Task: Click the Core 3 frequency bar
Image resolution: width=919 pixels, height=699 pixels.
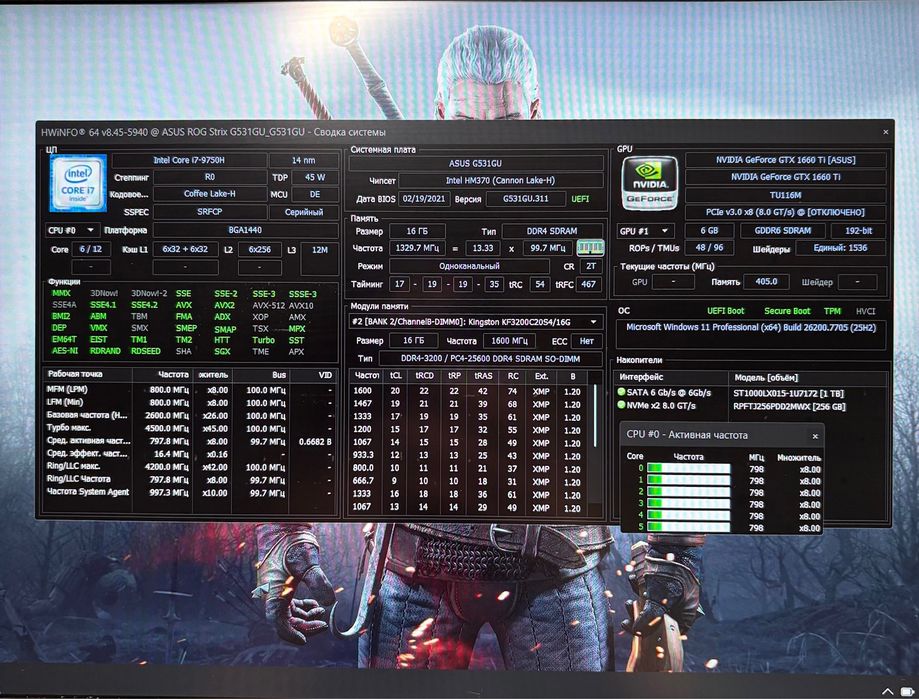Action: (x=689, y=503)
